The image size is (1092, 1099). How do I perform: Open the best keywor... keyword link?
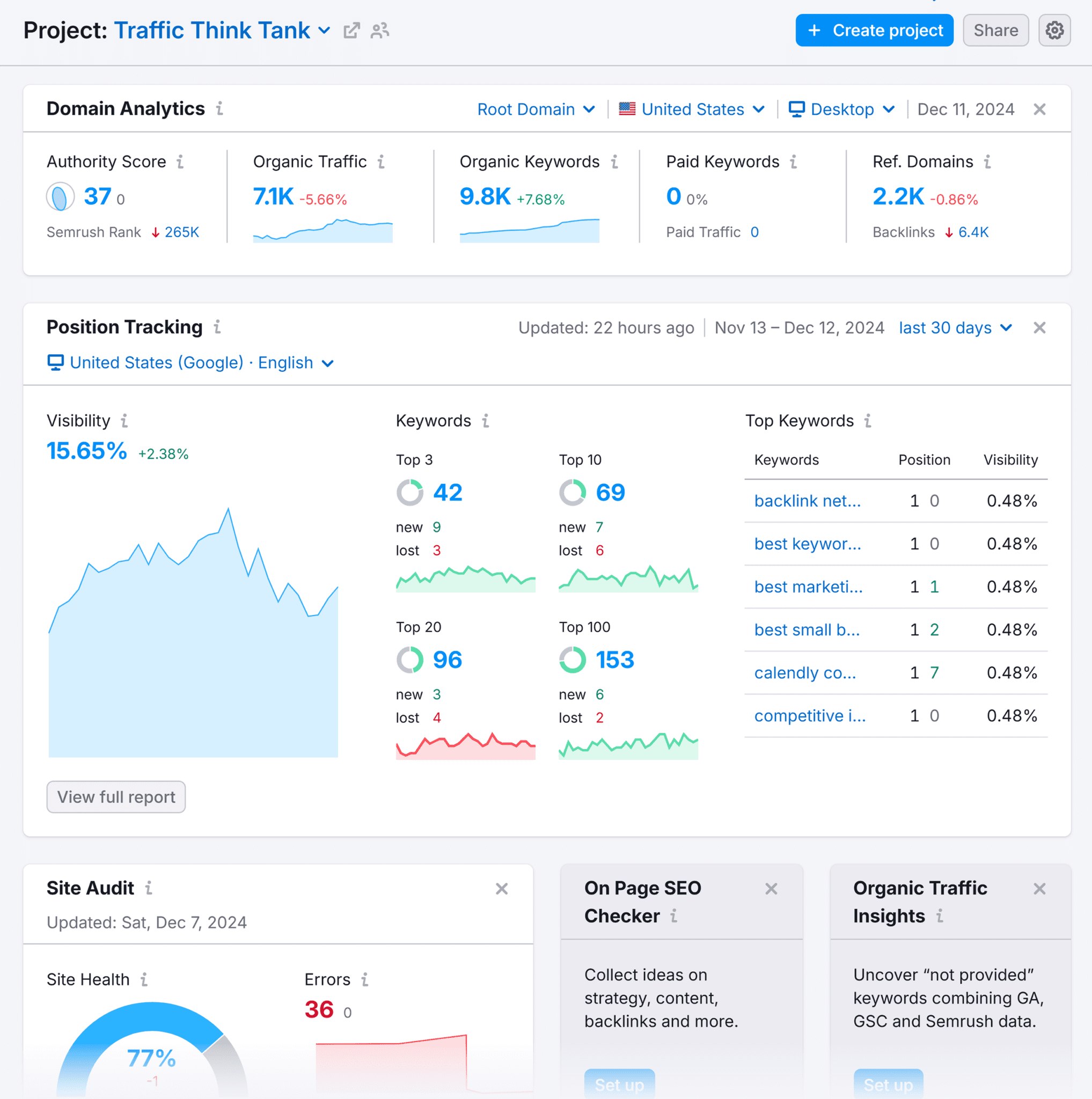coord(808,544)
